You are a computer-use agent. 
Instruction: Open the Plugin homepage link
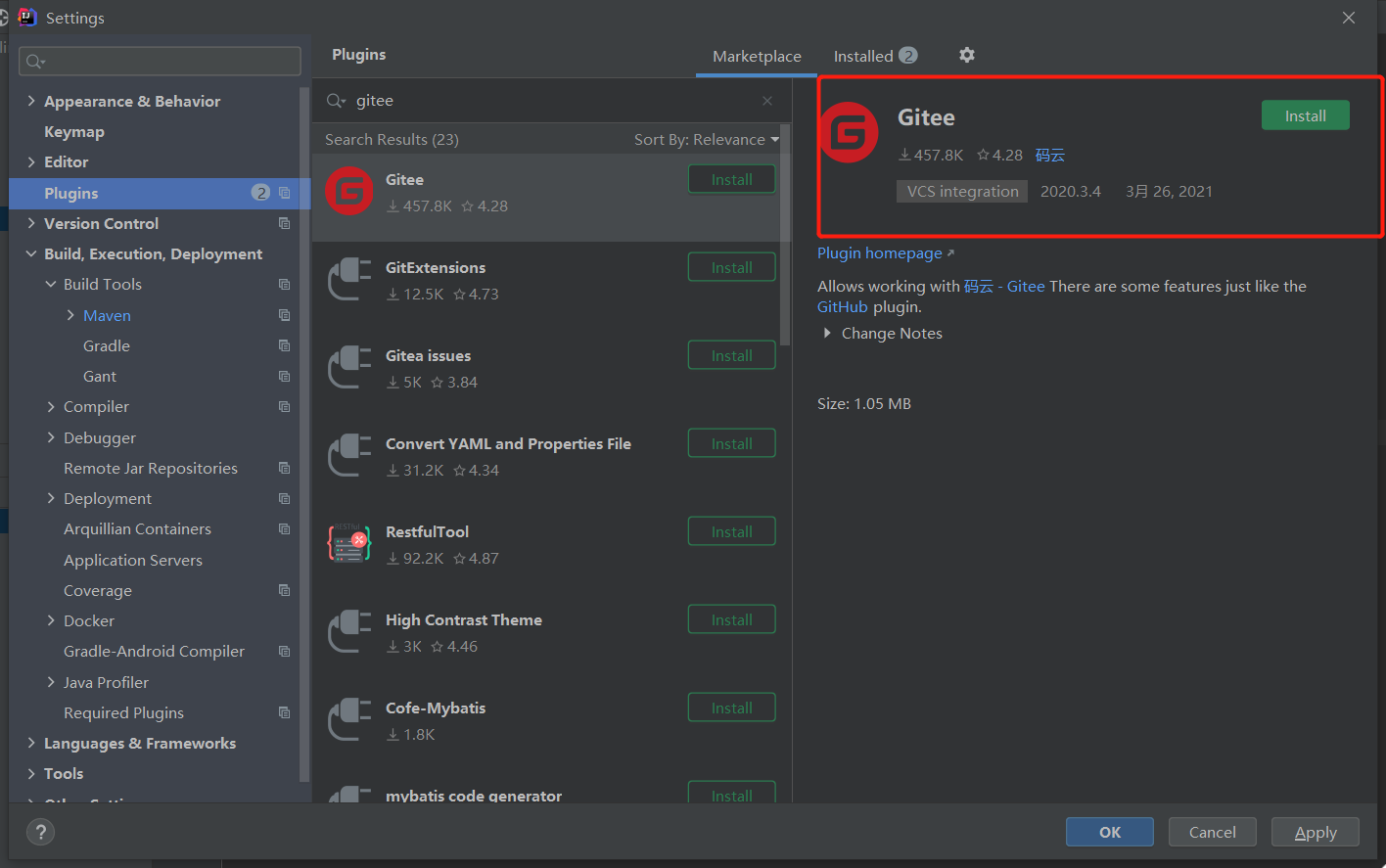tap(885, 252)
